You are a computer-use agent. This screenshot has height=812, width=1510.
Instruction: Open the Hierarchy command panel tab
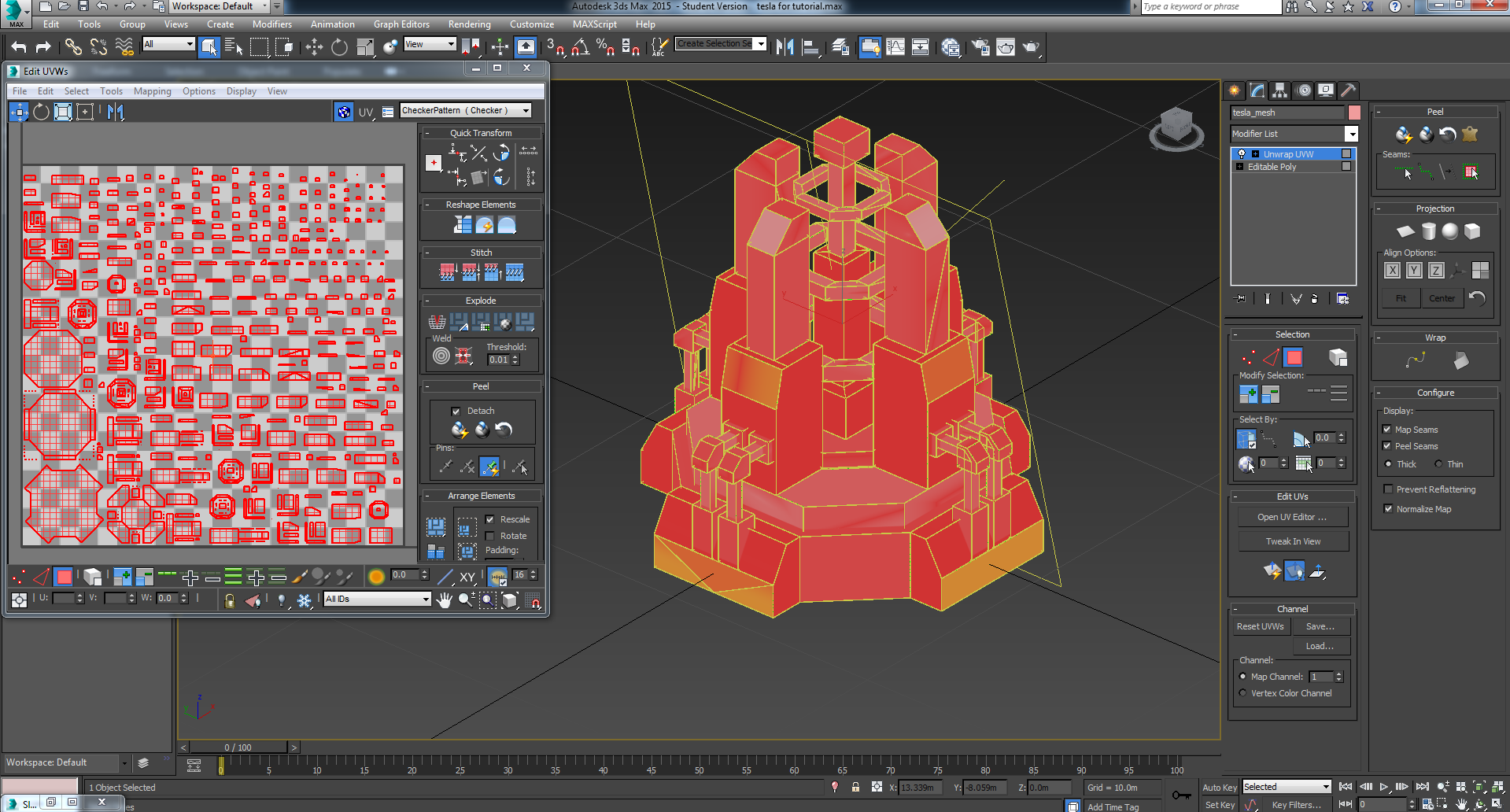click(x=1279, y=90)
